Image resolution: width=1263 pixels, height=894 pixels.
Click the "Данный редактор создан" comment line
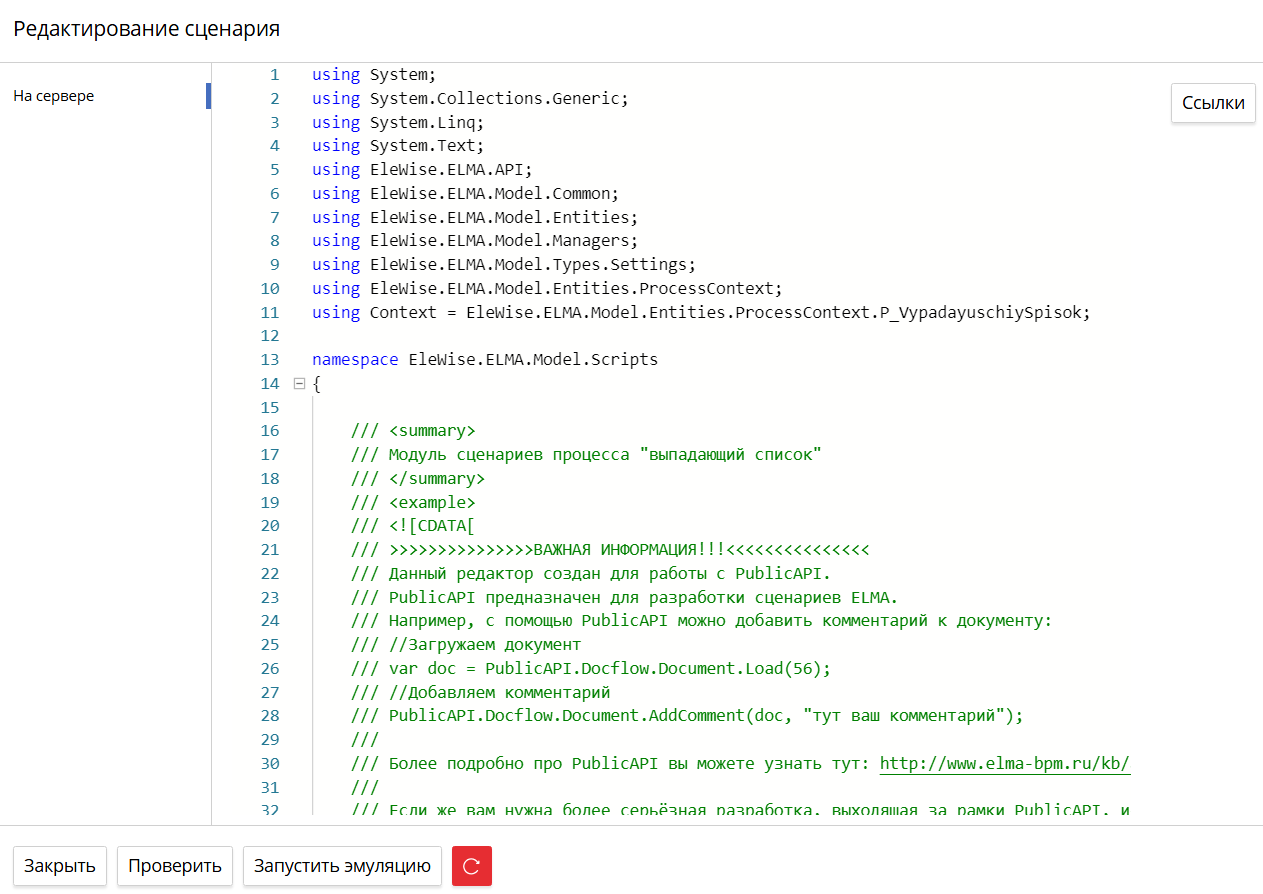[591, 573]
